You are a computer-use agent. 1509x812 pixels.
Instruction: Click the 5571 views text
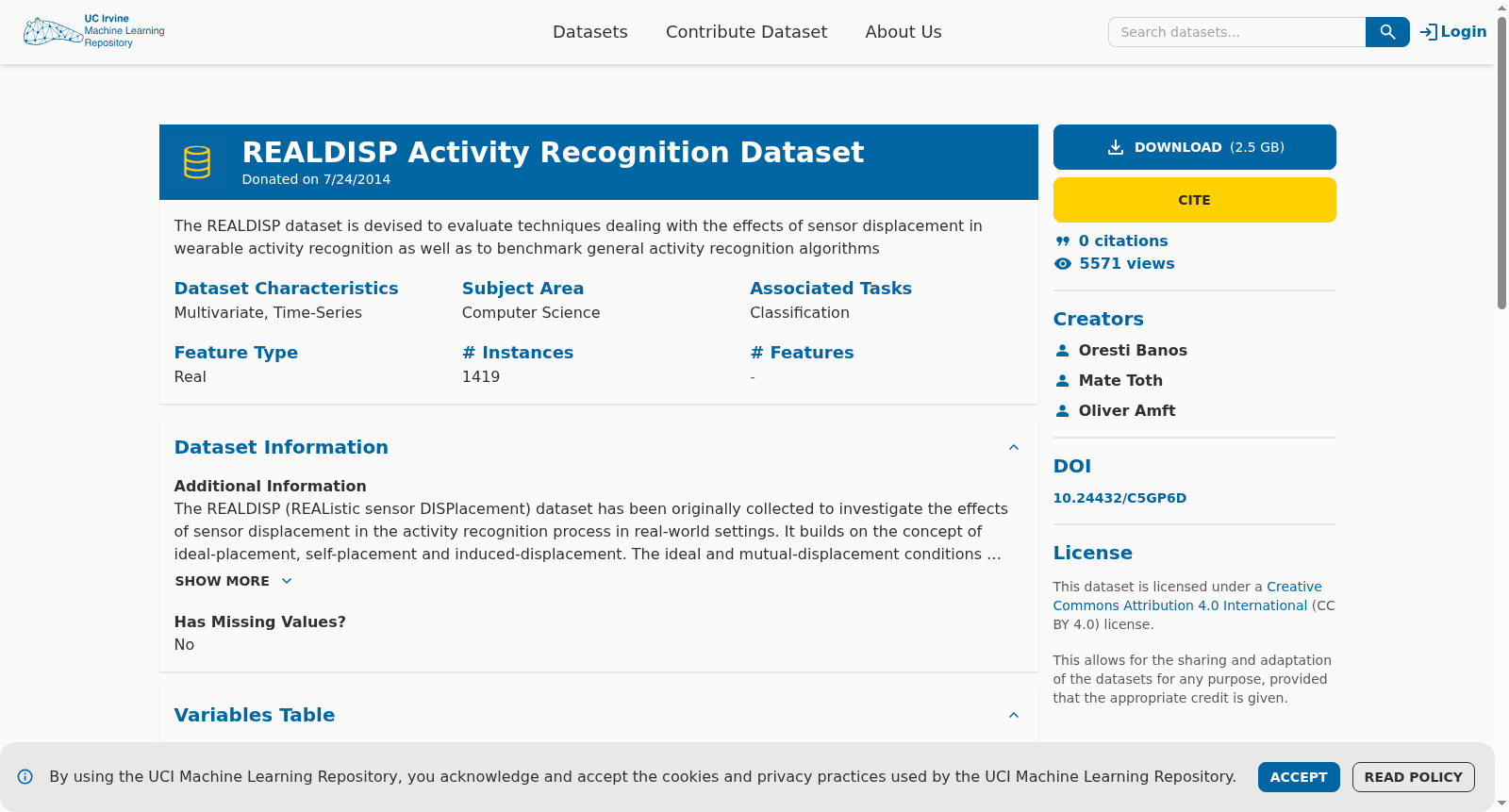tap(1127, 264)
